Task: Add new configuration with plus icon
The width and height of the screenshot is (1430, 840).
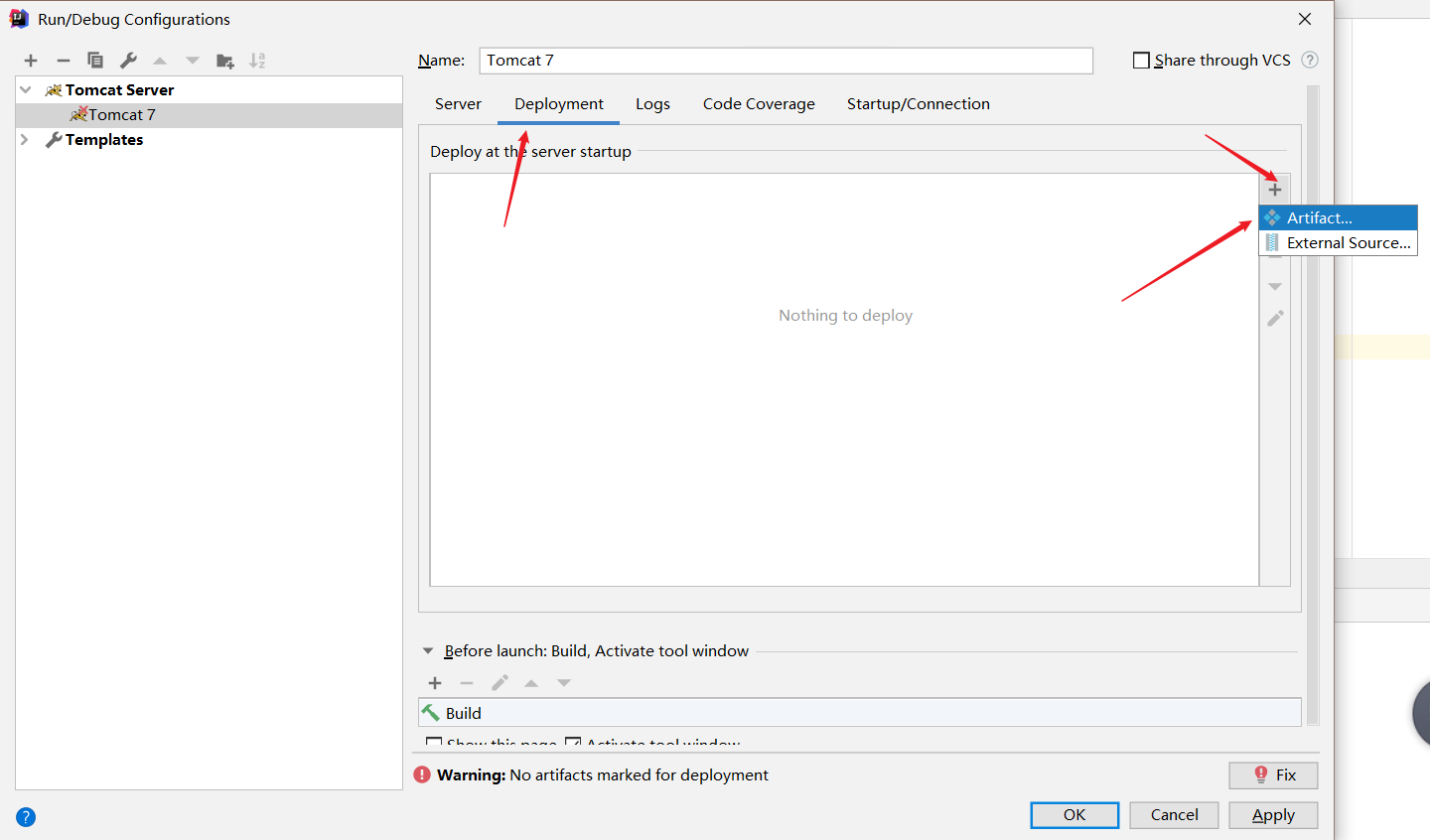Action: [x=31, y=61]
